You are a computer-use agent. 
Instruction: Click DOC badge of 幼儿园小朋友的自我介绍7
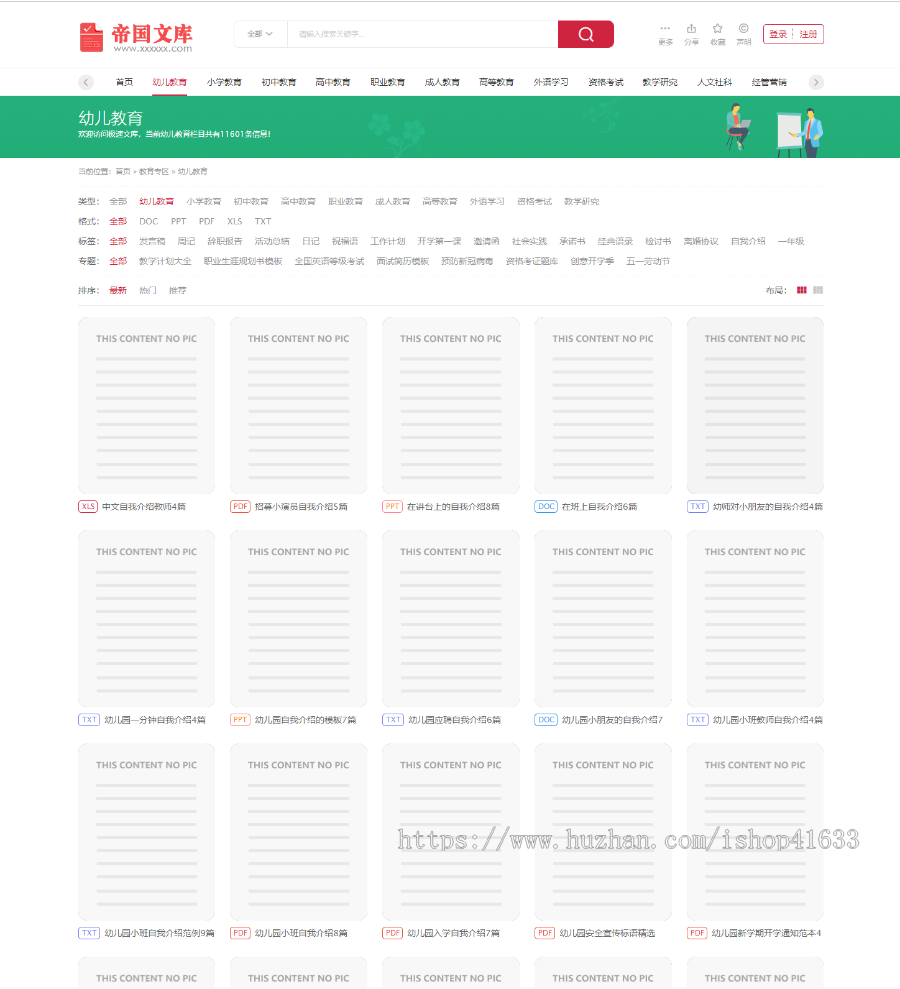coord(546,720)
